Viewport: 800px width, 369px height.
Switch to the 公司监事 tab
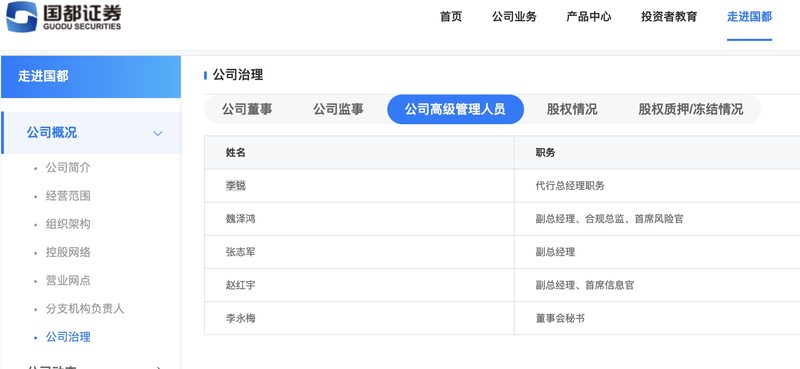[x=338, y=109]
